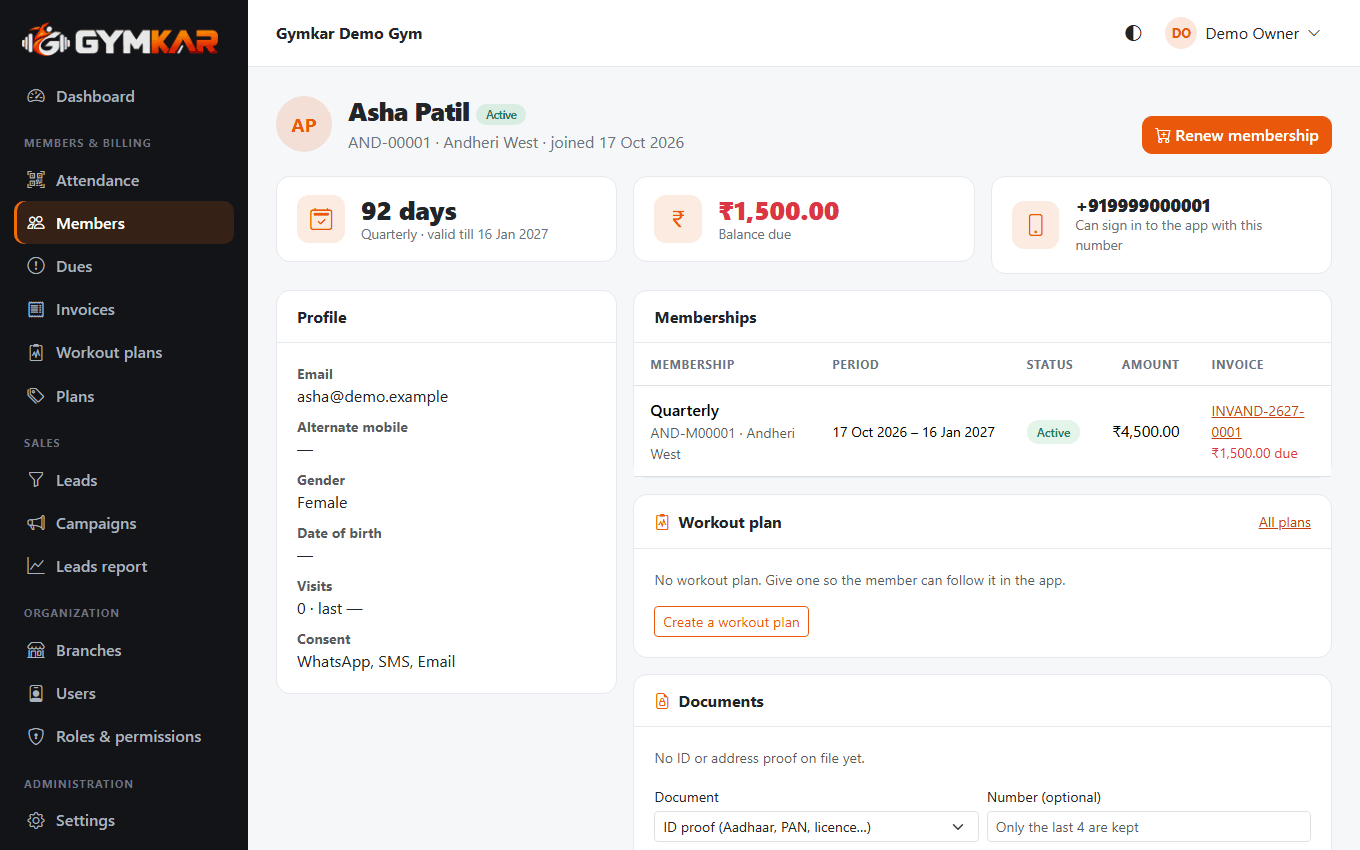Click the ₹1,500.00 balance due amount
The width and height of the screenshot is (1360, 850).
pyautogui.click(x=779, y=211)
